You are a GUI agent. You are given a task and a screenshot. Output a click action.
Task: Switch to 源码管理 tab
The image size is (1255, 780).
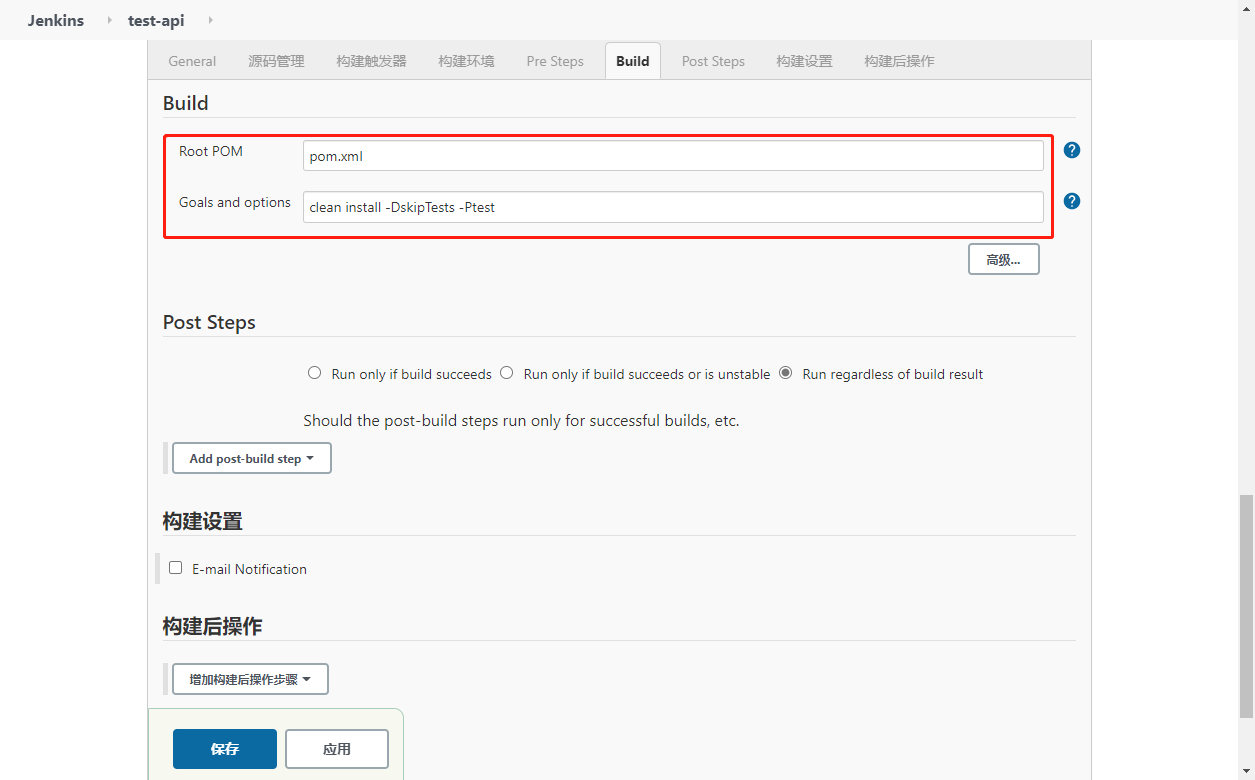[x=276, y=61]
